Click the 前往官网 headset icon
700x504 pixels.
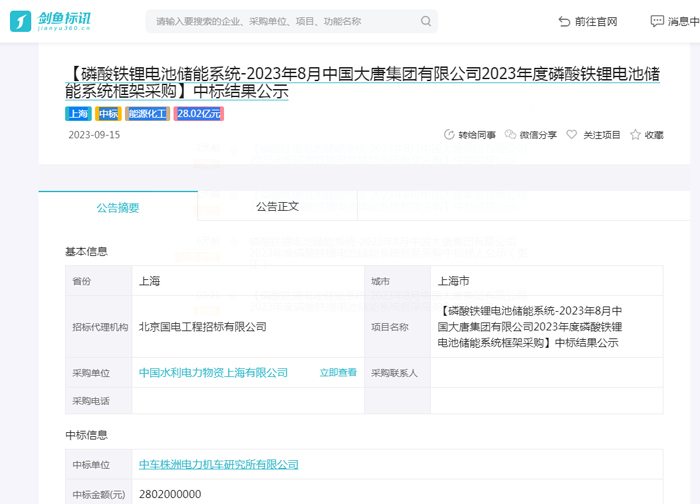564,21
